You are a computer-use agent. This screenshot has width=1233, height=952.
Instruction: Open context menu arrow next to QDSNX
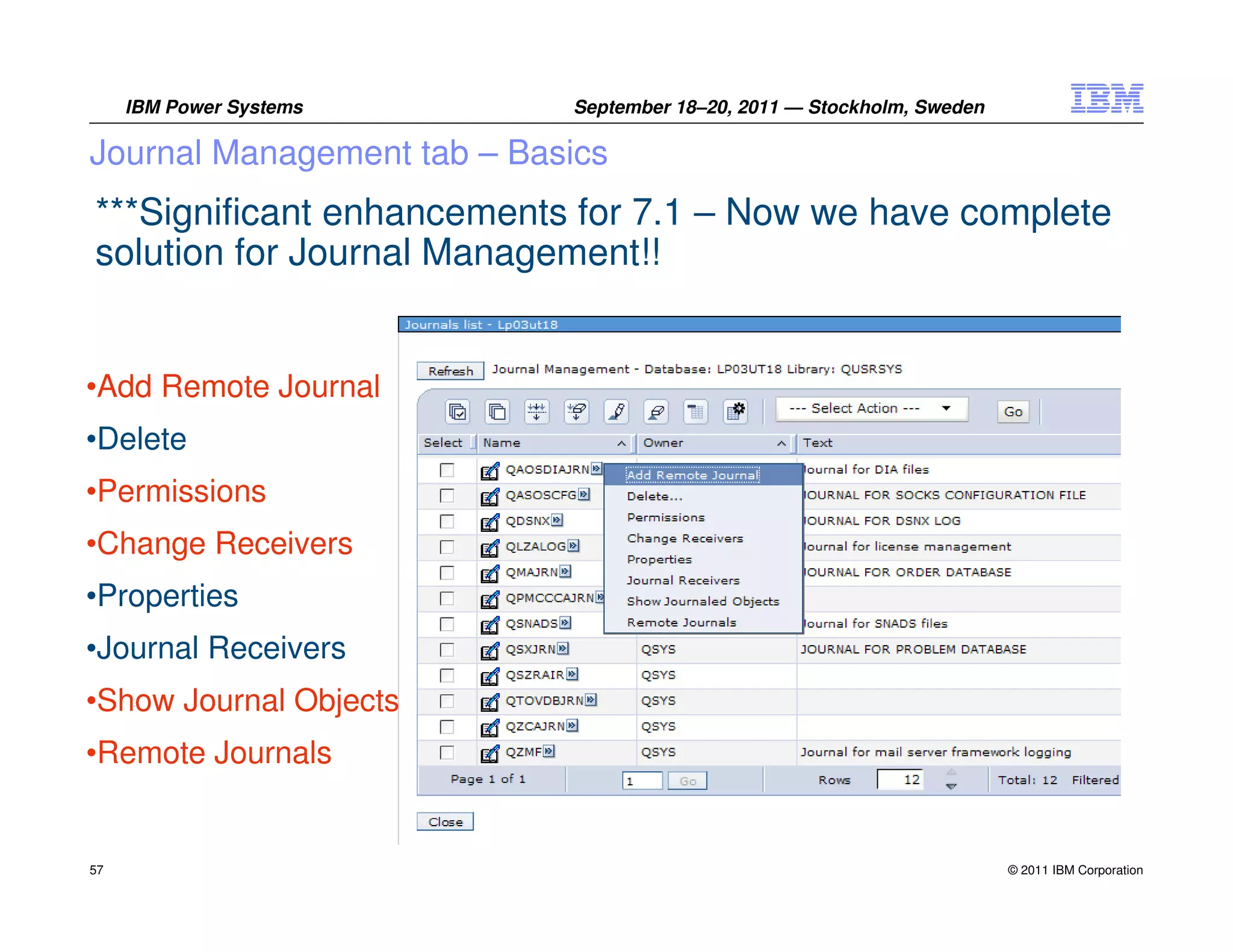(x=557, y=520)
